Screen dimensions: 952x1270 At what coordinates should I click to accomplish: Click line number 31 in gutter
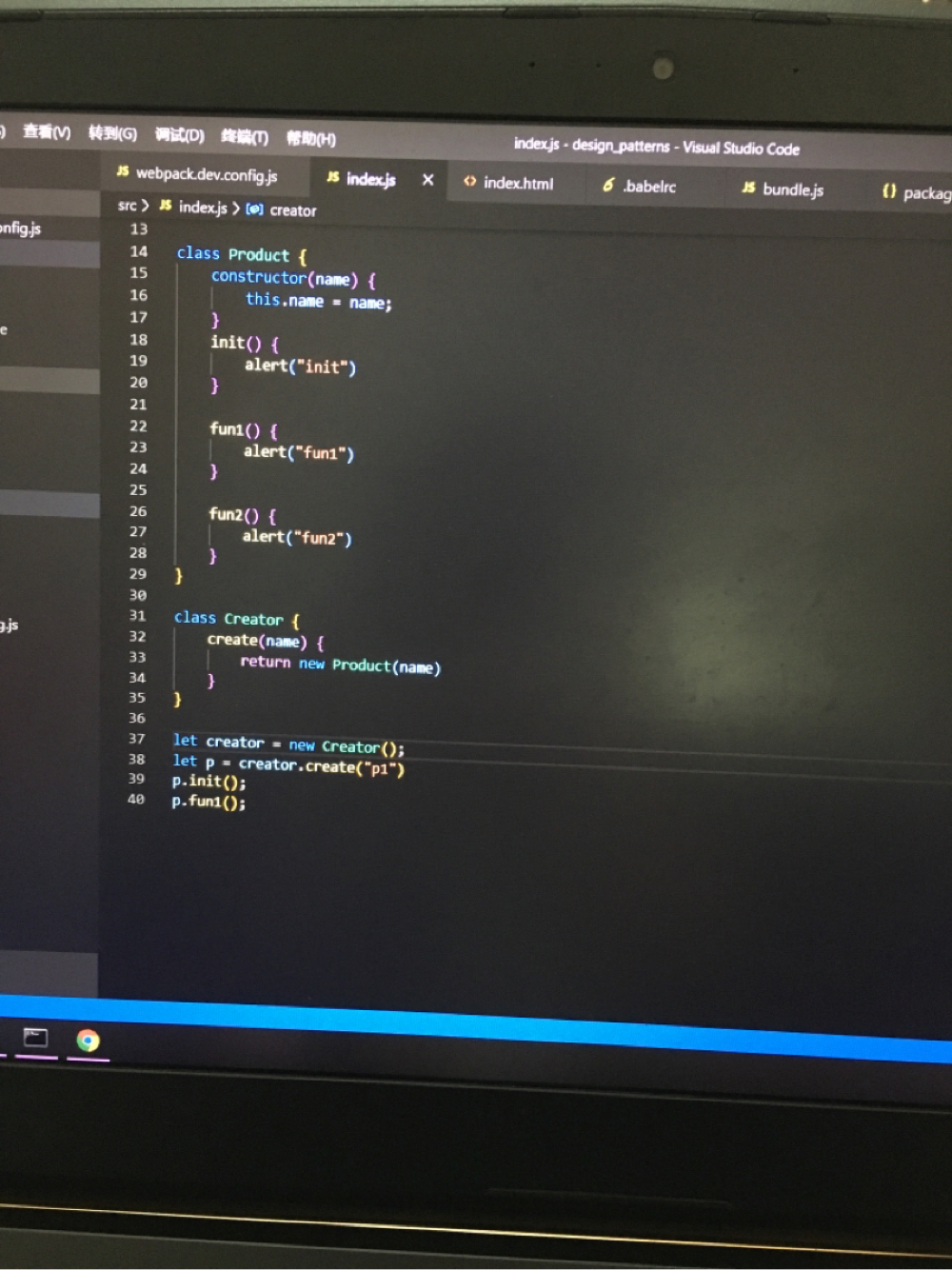(138, 615)
